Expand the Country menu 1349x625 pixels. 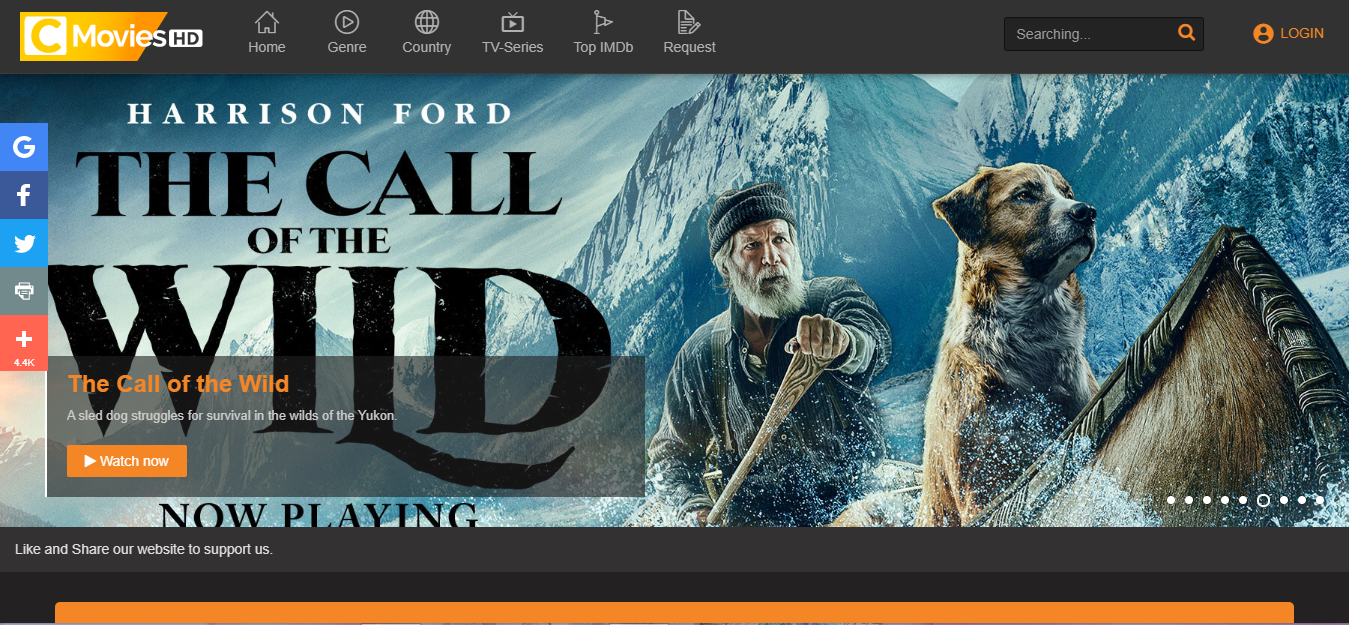point(426,33)
